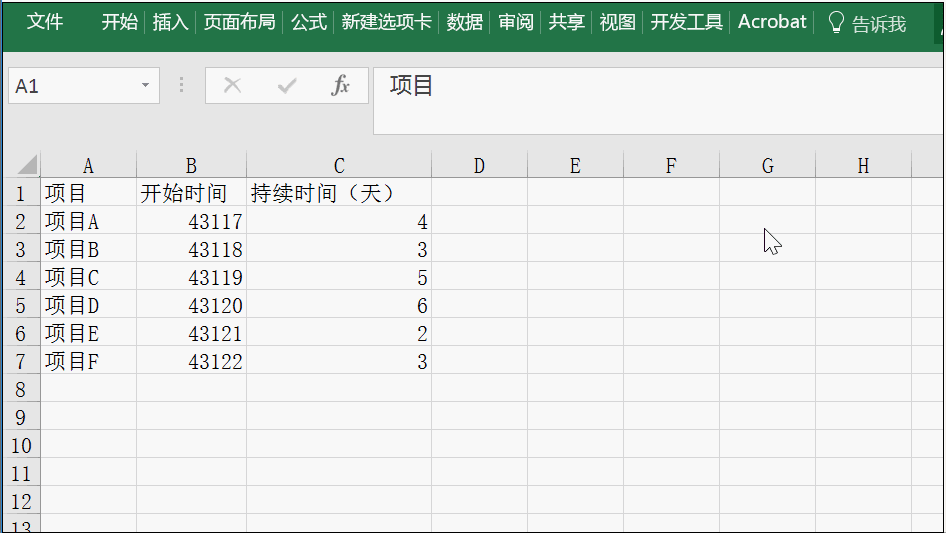Select column C header
Viewport: 946px width, 533px height.
point(339,165)
